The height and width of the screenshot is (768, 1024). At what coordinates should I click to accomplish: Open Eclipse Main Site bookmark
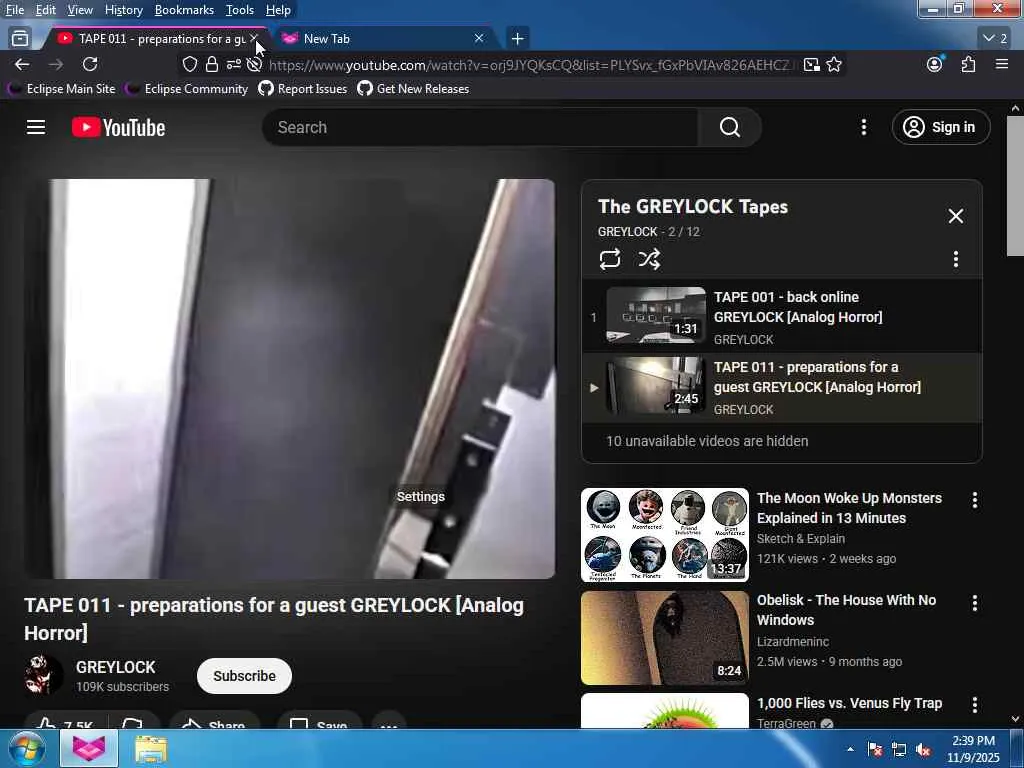click(x=62, y=89)
